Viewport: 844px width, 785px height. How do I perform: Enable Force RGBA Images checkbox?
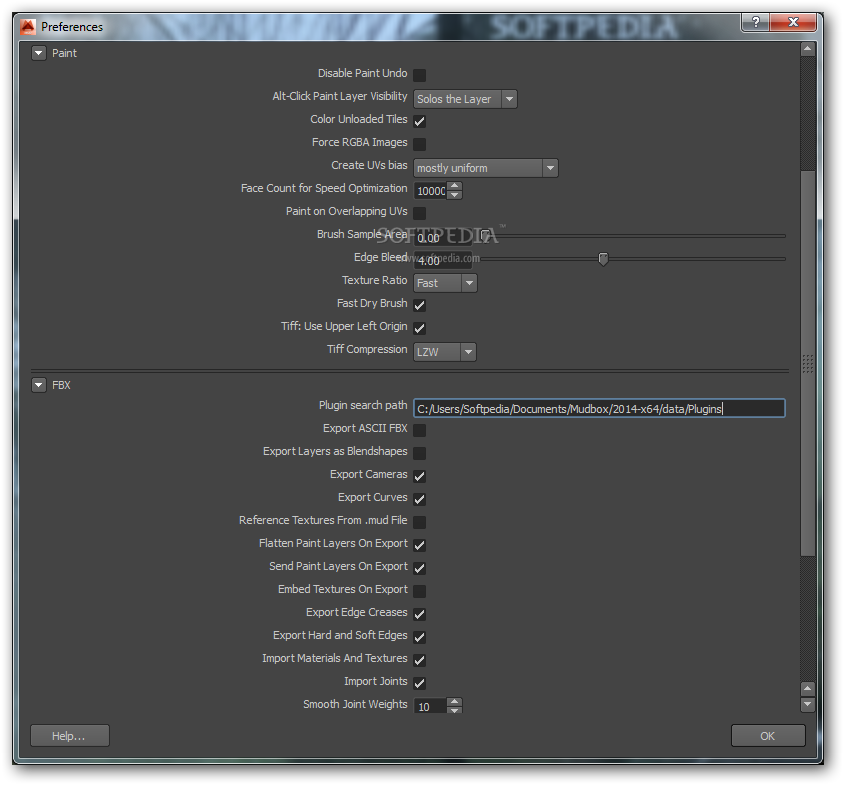click(419, 144)
